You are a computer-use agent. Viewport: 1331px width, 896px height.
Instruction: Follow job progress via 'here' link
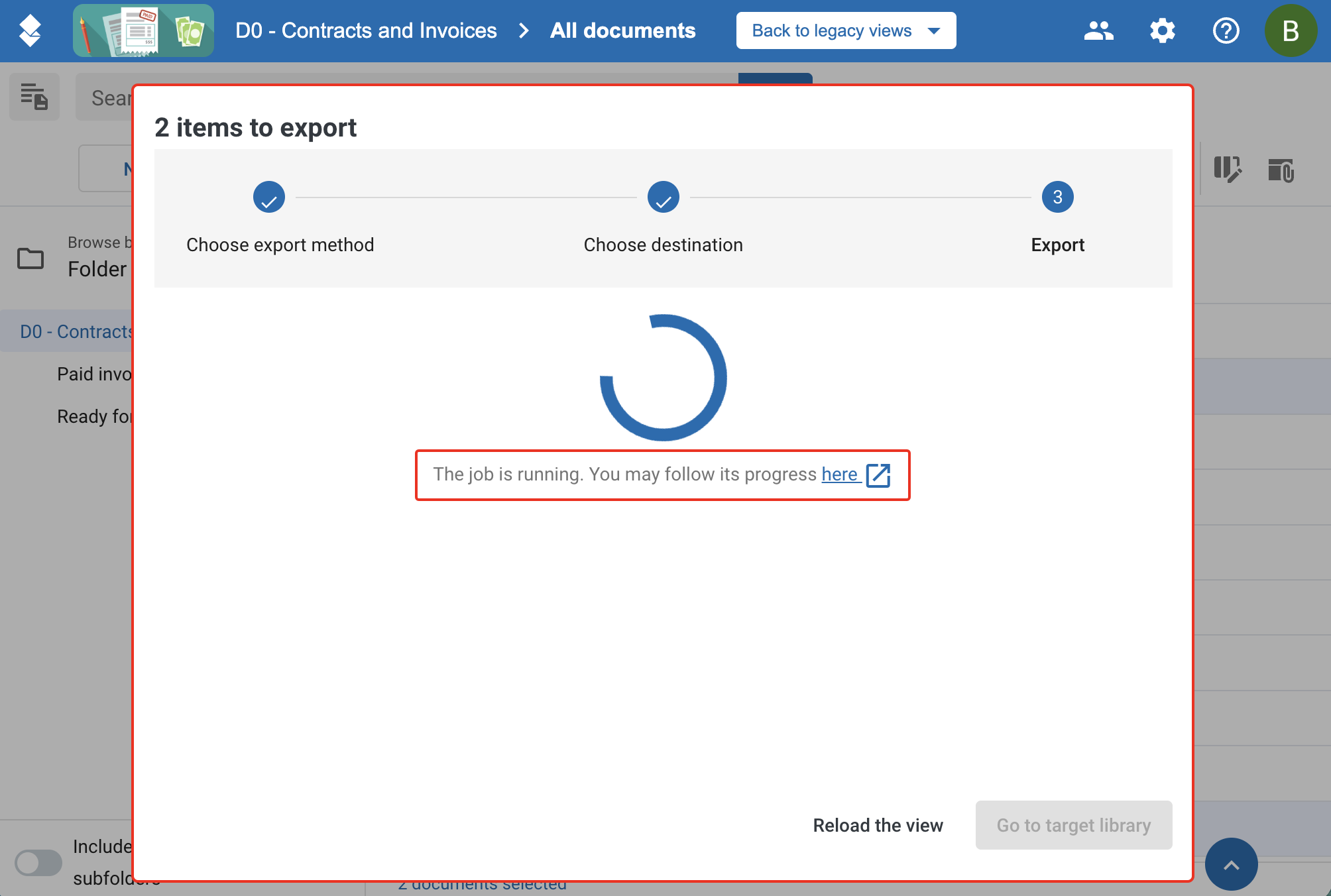[840, 475]
